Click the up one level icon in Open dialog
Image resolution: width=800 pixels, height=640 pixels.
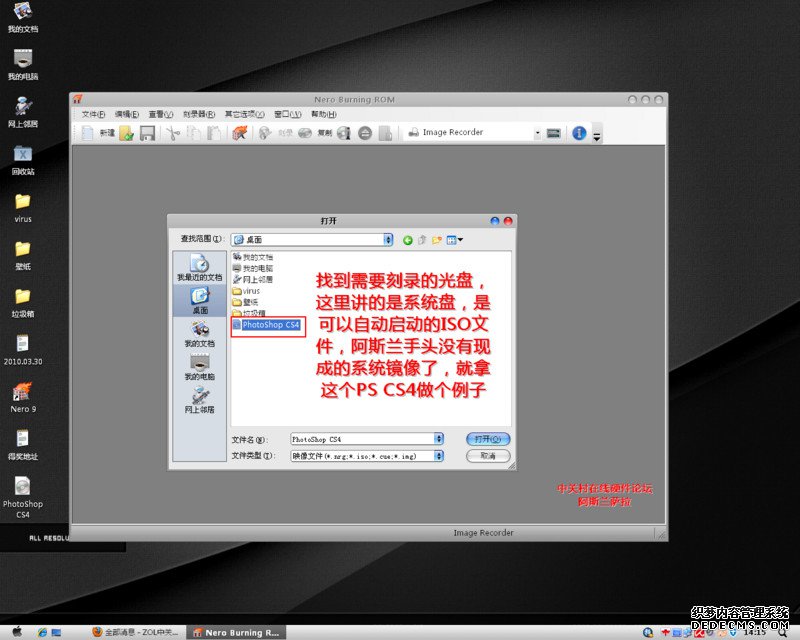422,240
